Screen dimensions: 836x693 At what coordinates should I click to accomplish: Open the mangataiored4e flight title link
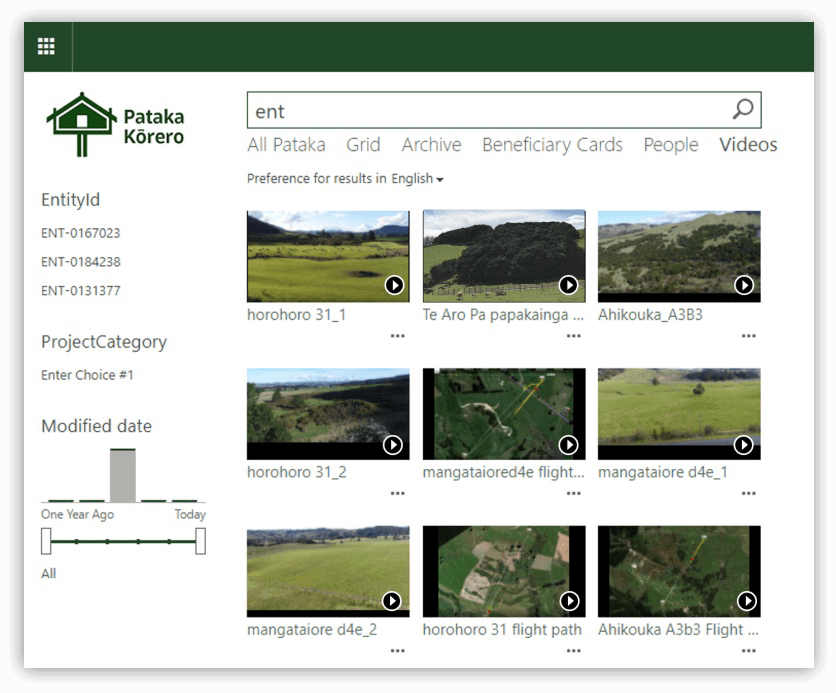(503, 472)
